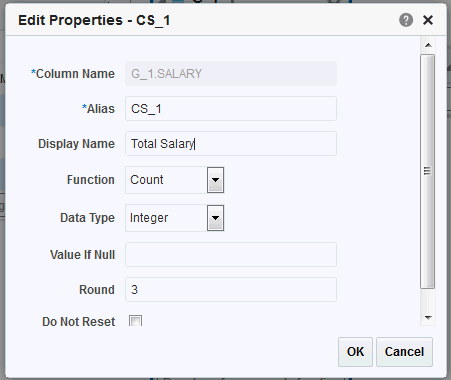
Task: Open the Data Type dropdown arrow
Action: click(x=215, y=218)
